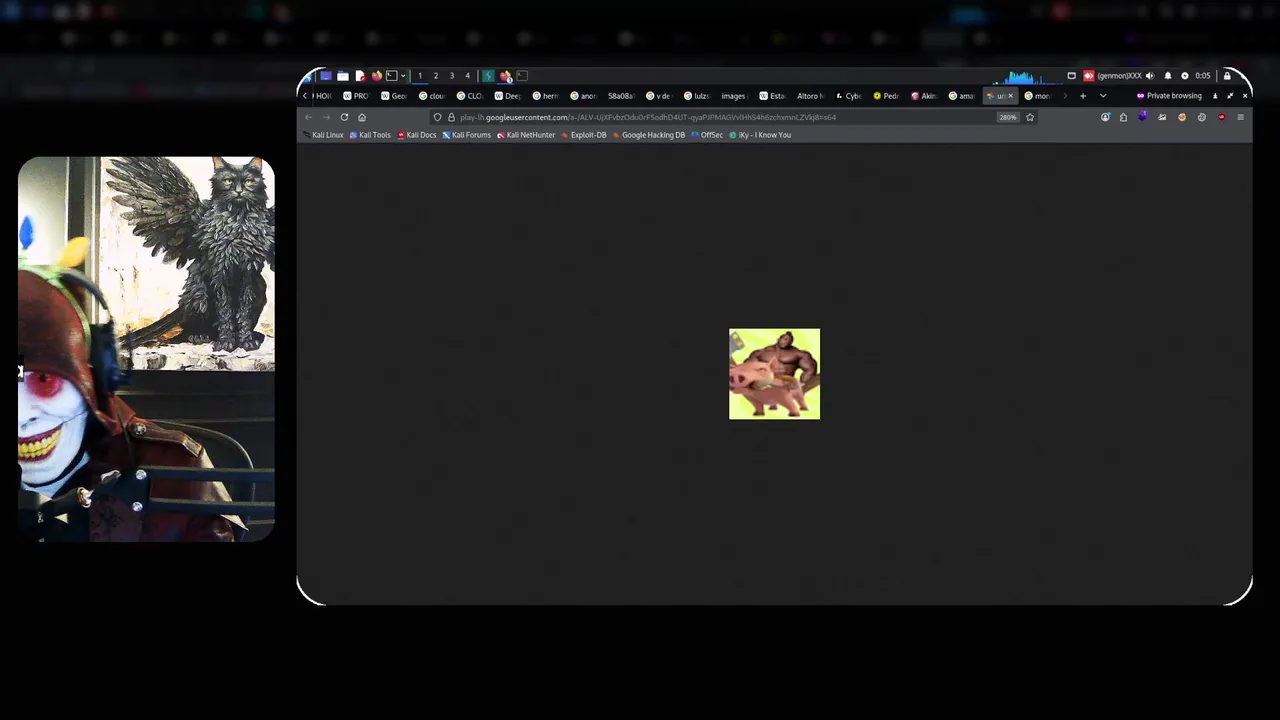Open the Exploit-DB bookmark
Image resolution: width=1280 pixels, height=720 pixels.
point(584,135)
